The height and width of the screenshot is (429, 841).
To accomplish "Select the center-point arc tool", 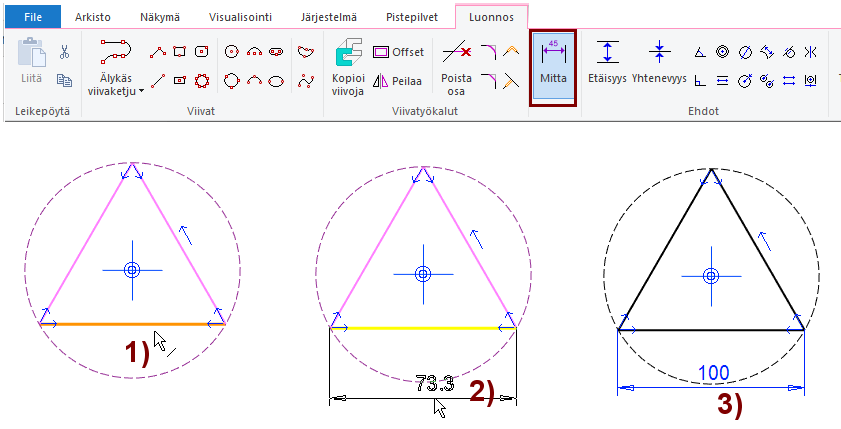I will 254,51.
